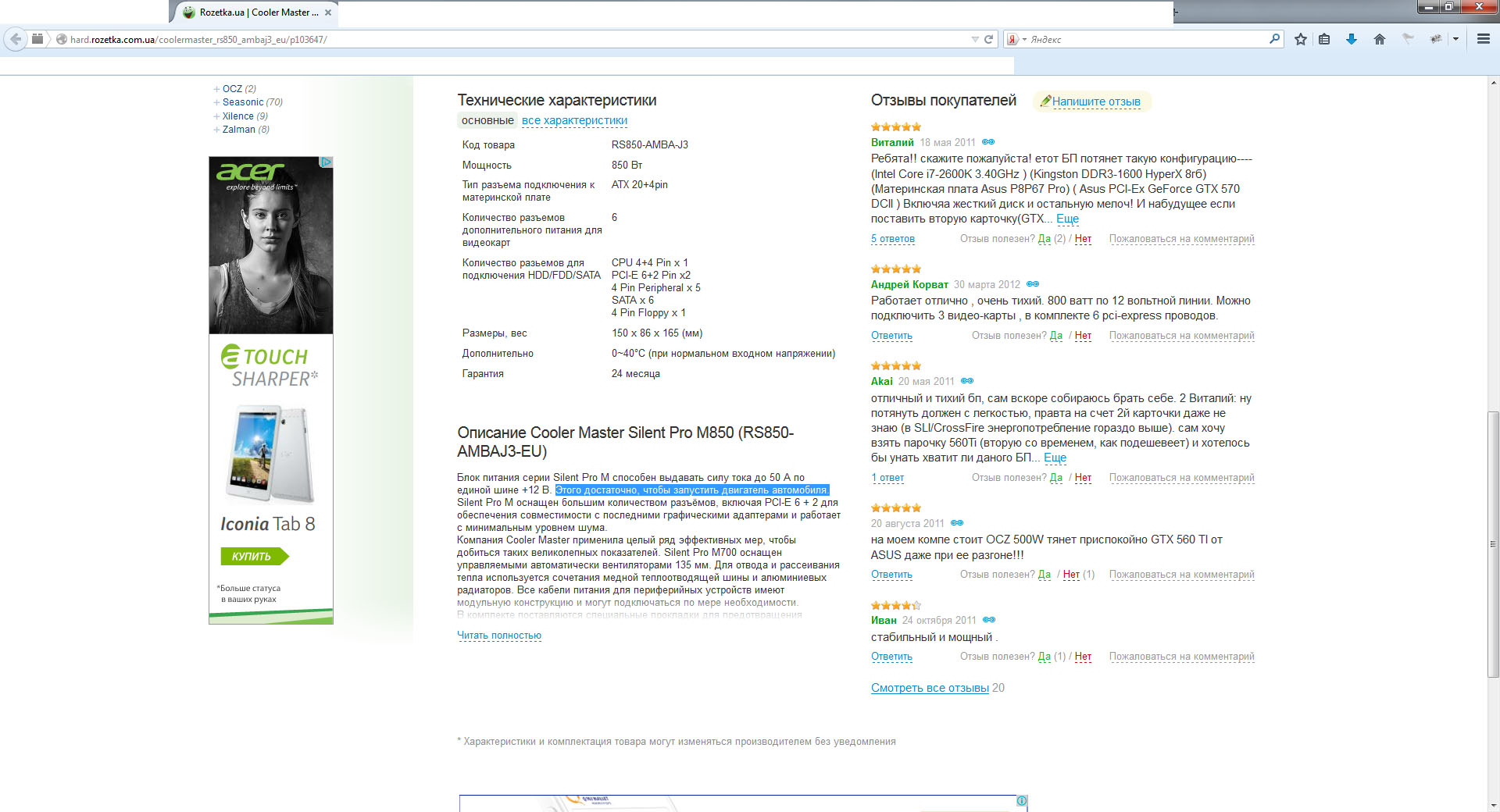Open the Iconia Tab 8 tablet ad image
Viewport: 1500px width, 812px height.
[270, 454]
